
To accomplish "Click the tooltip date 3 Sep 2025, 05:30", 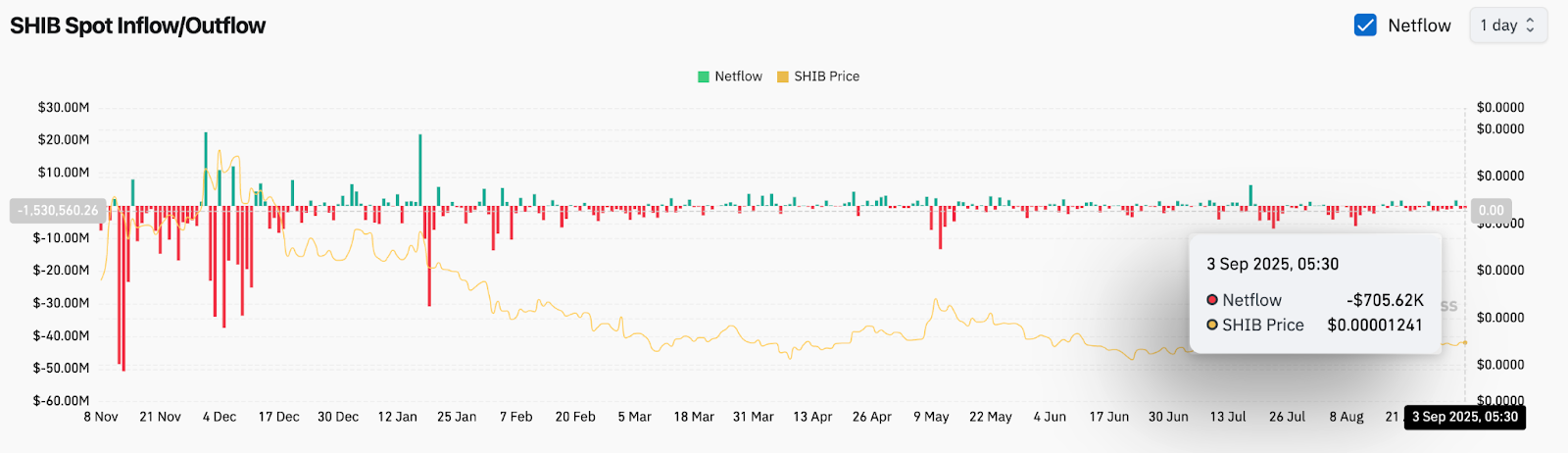I will tap(1272, 264).
